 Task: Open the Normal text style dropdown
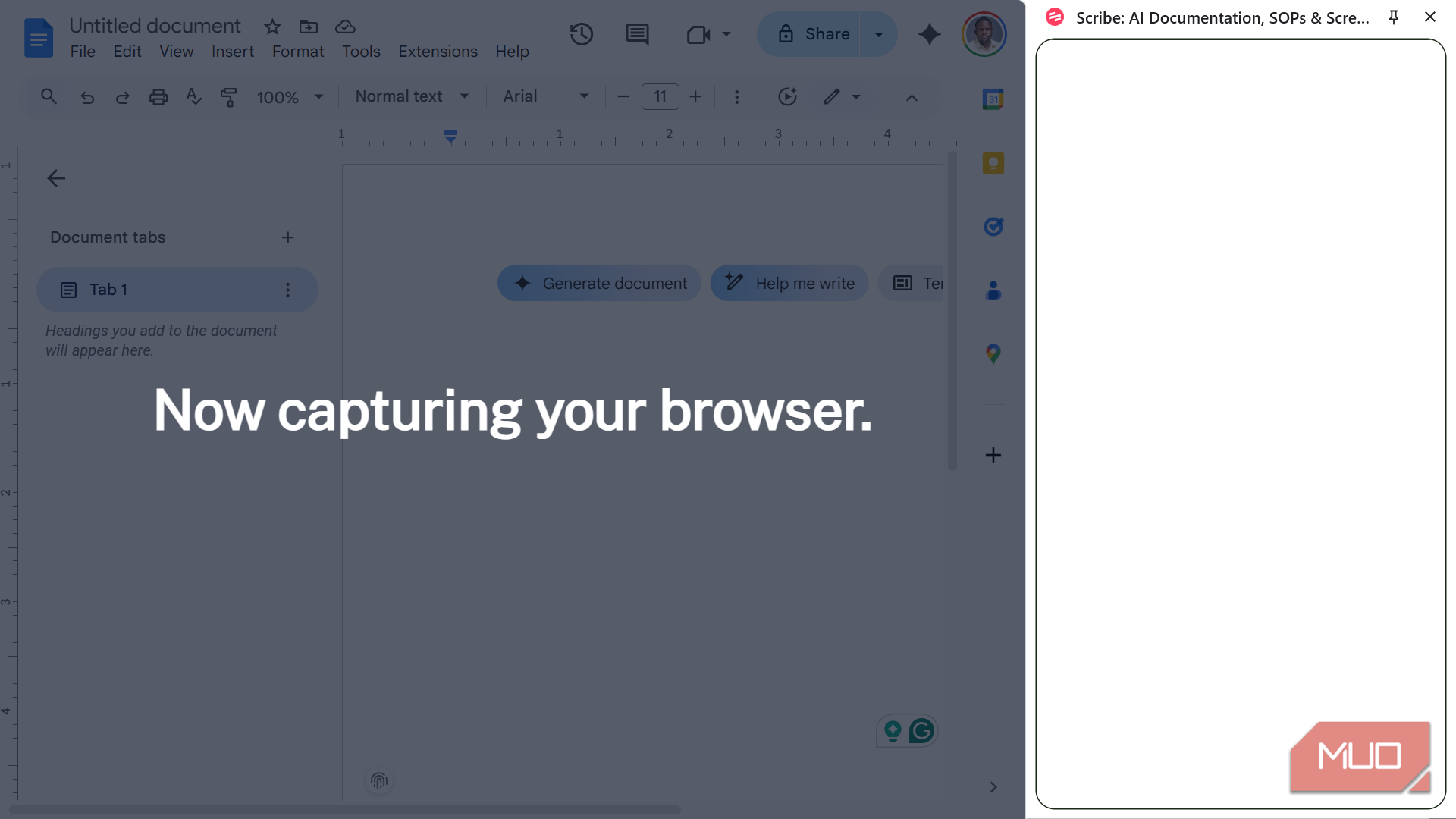click(413, 97)
